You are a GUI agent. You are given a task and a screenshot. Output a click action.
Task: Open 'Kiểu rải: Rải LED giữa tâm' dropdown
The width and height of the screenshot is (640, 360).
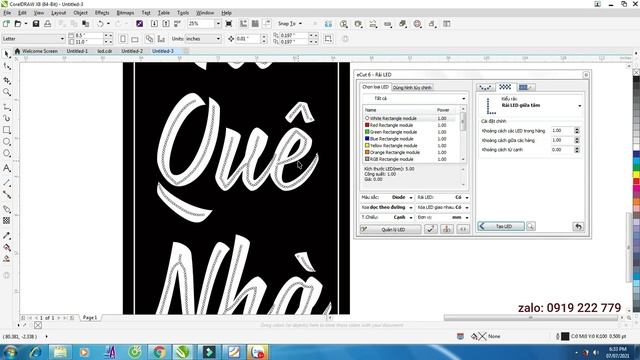[580, 106]
